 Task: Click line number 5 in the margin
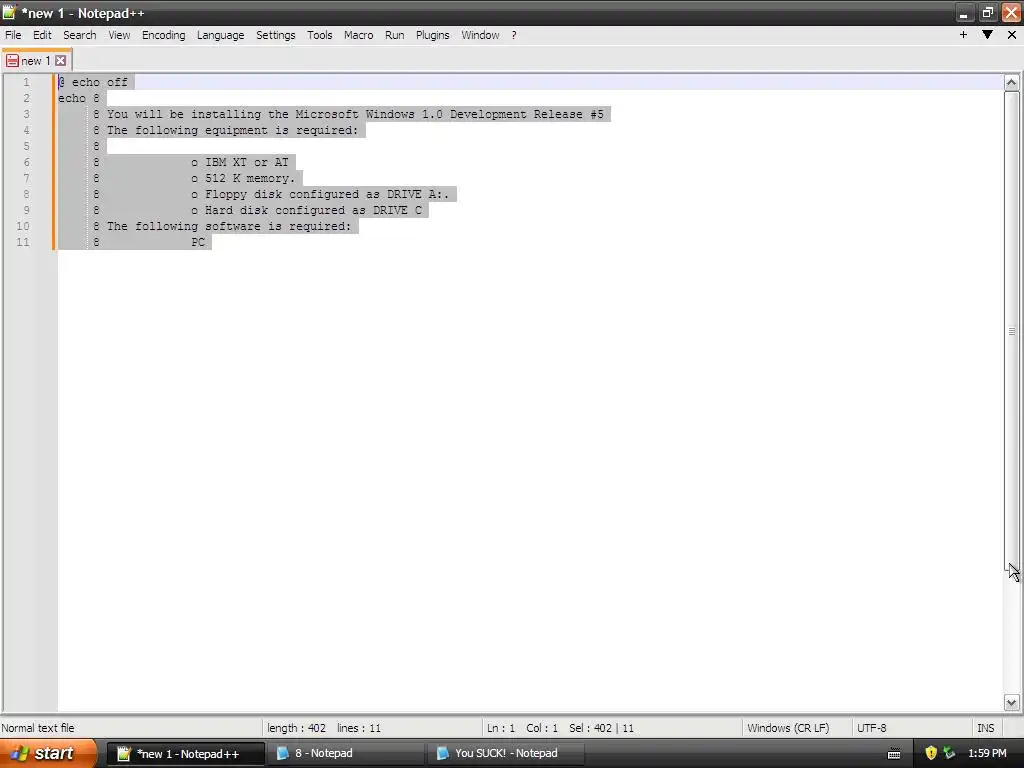(x=26, y=146)
